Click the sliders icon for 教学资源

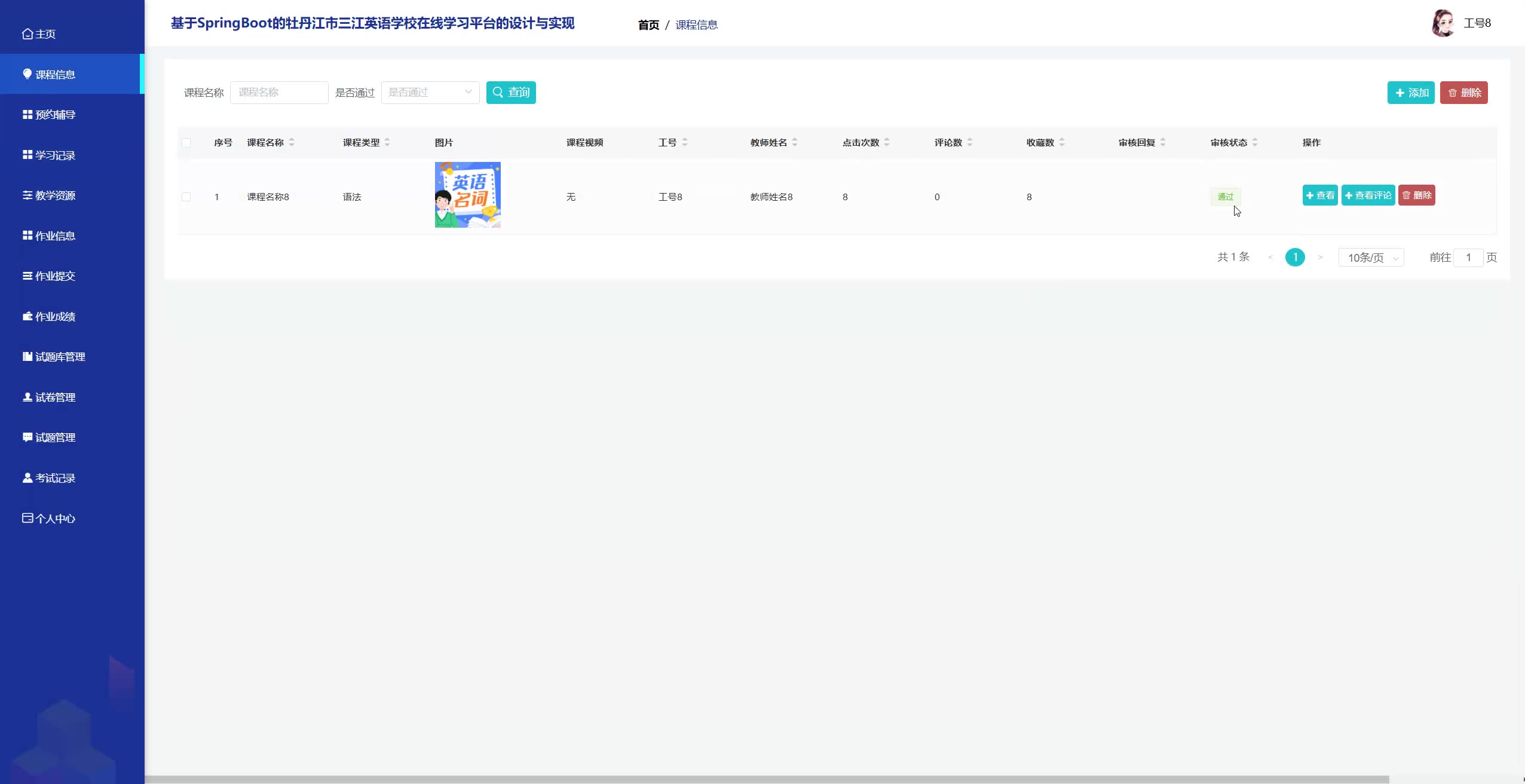(27, 195)
